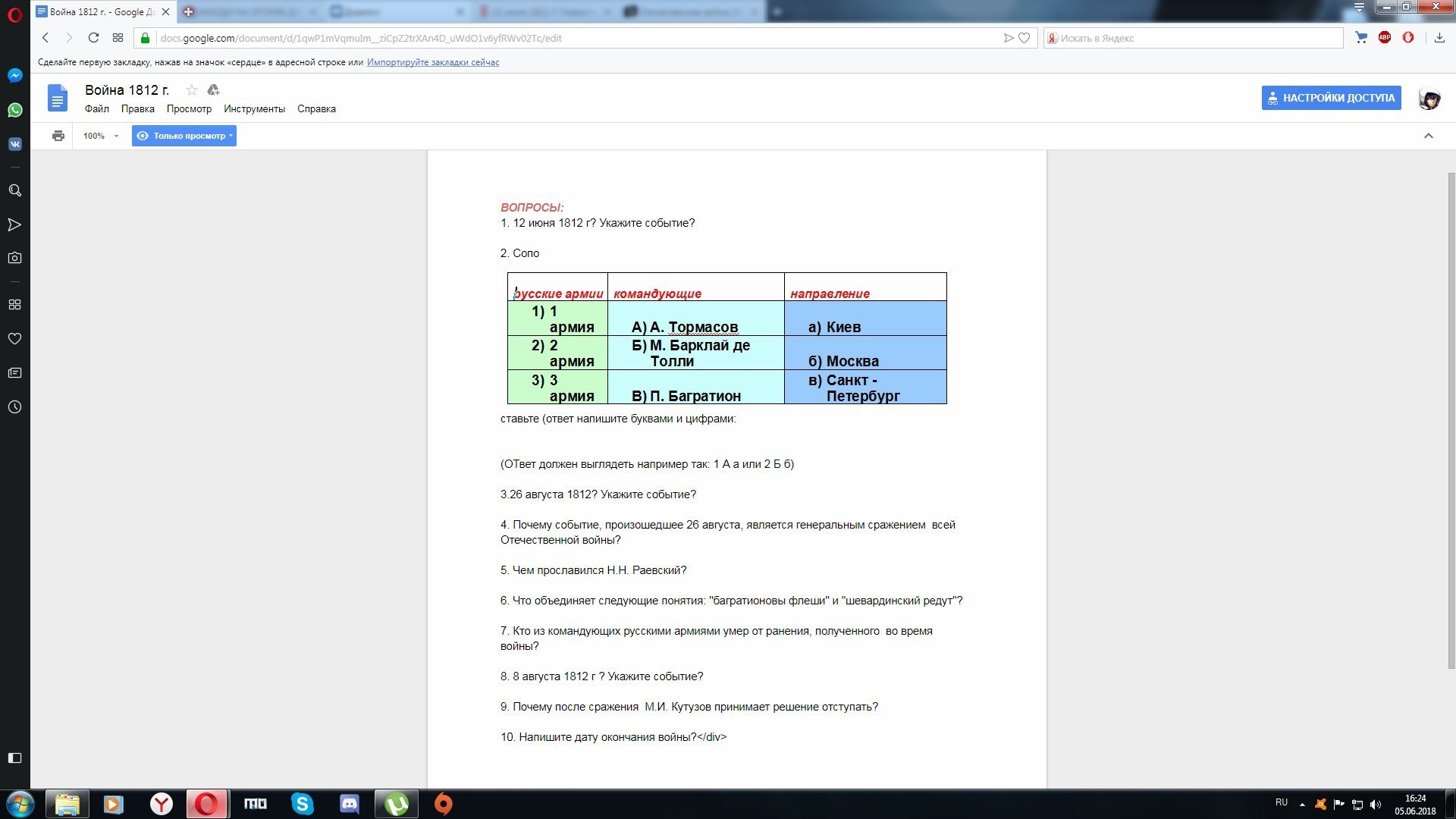Open snapshot camera tool in sidebar

(x=14, y=258)
